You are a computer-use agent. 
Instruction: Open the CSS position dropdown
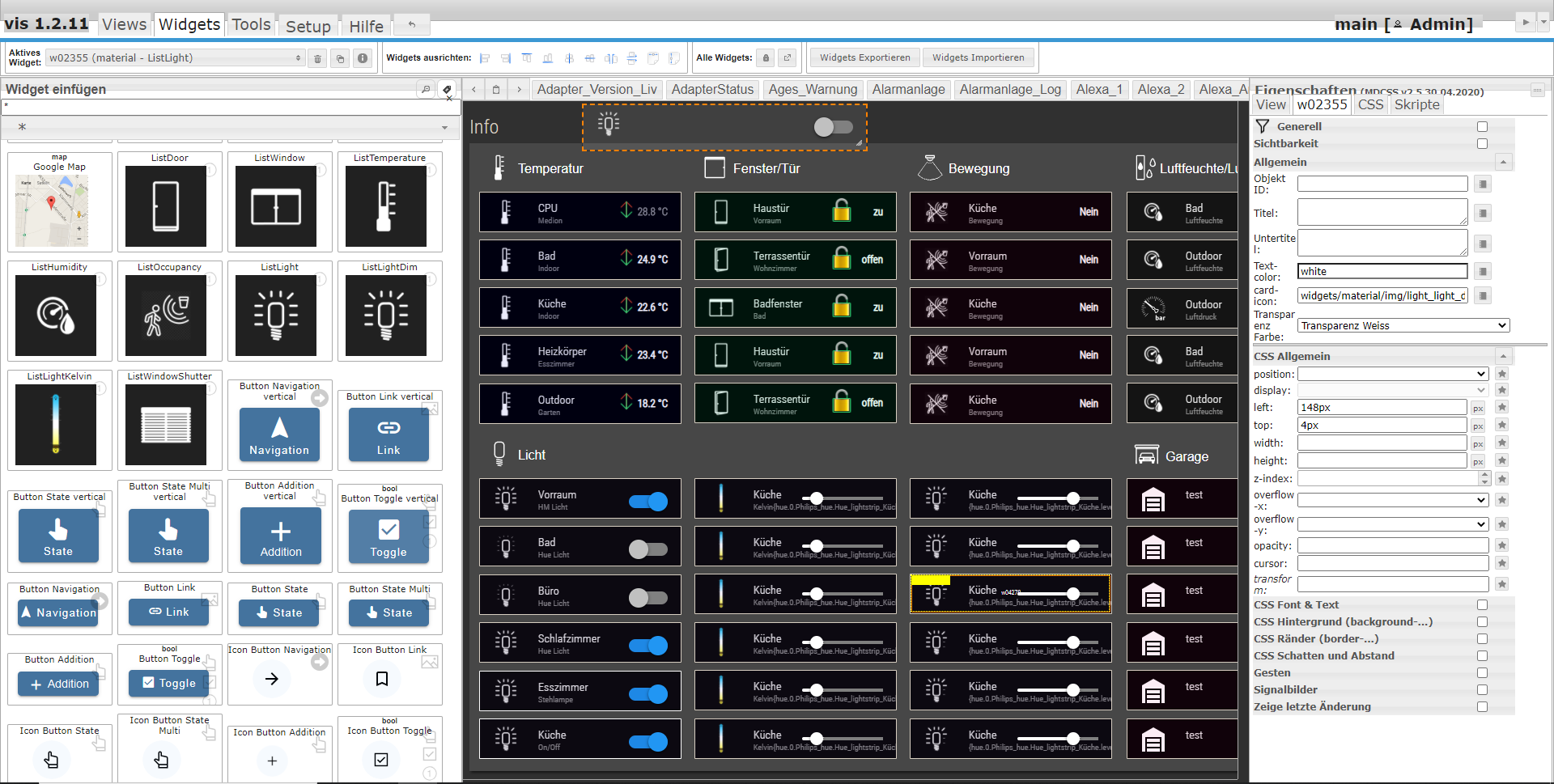pos(1393,375)
